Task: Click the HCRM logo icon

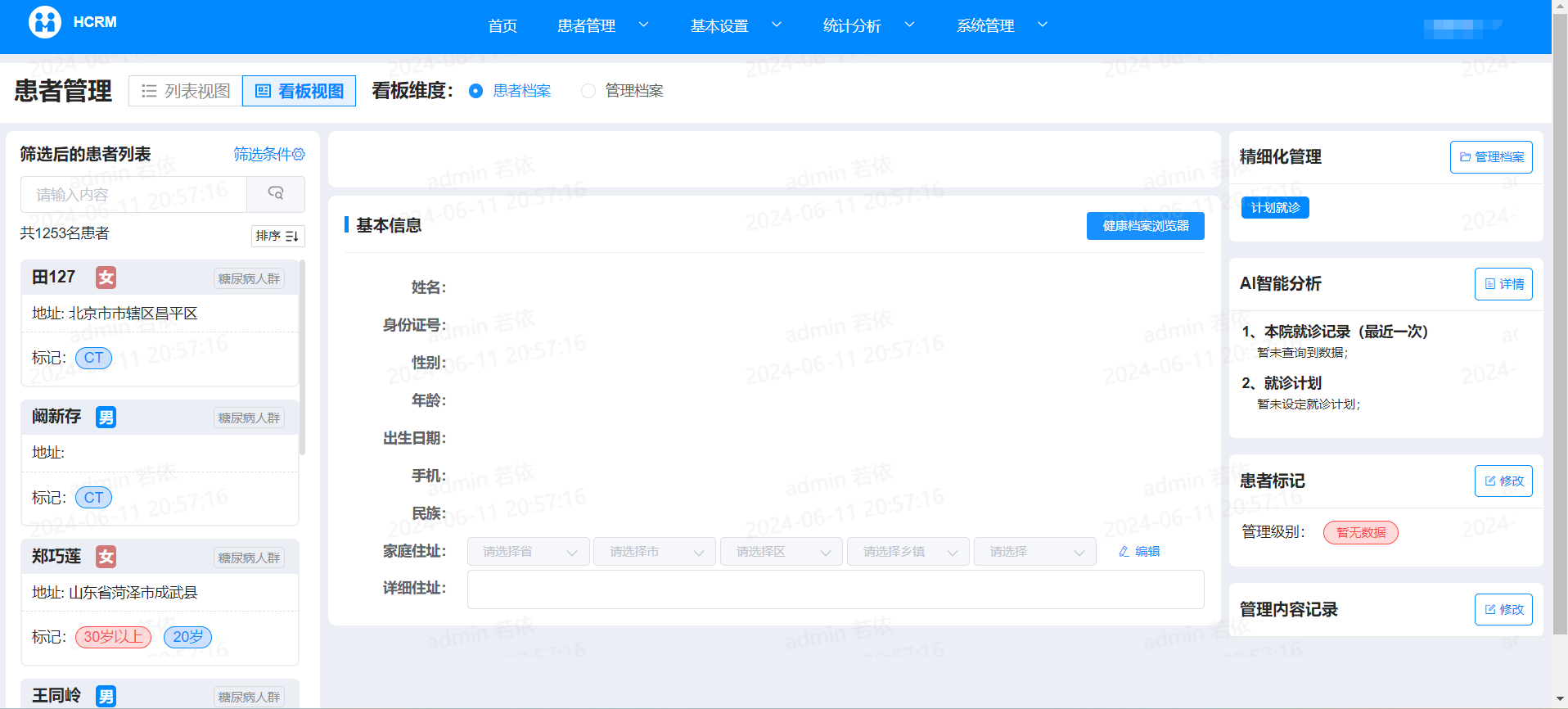Action: pyautogui.click(x=45, y=22)
